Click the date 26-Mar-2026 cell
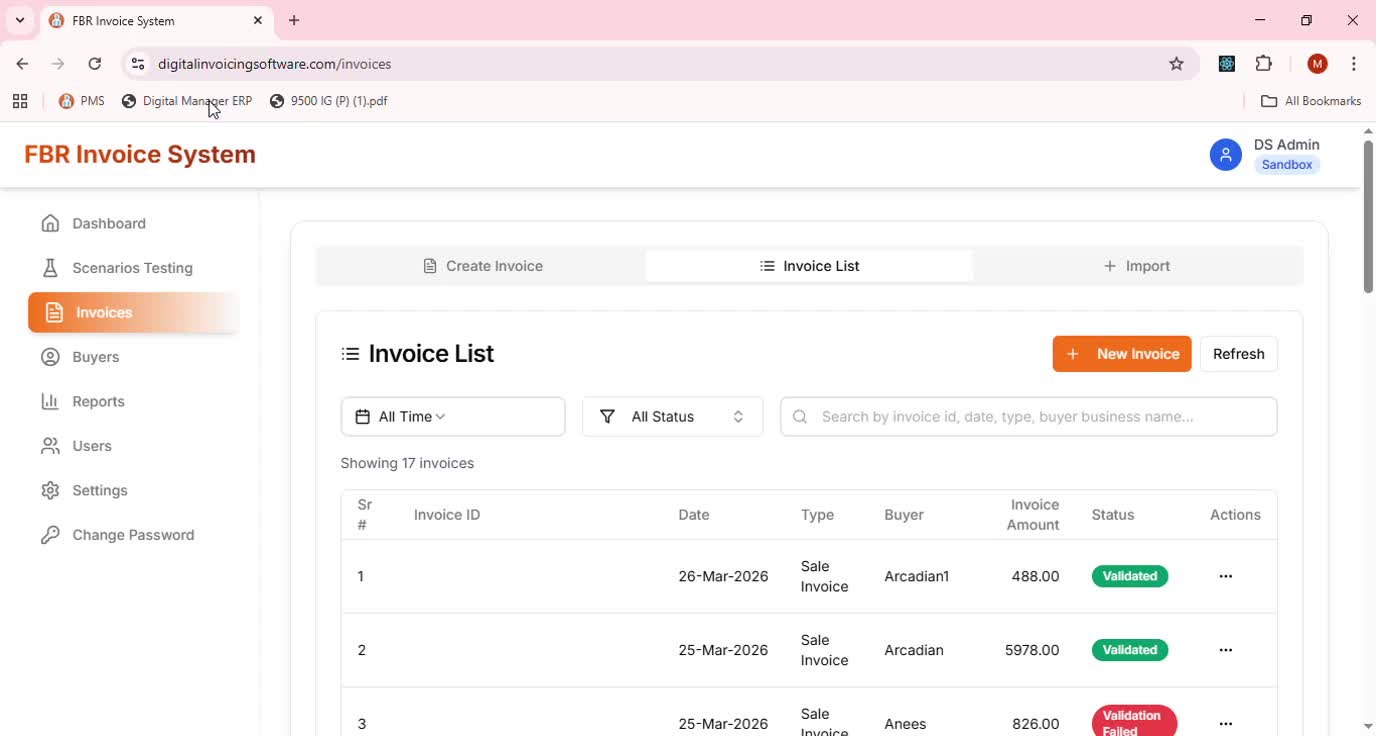The height and width of the screenshot is (736, 1376). click(x=723, y=576)
